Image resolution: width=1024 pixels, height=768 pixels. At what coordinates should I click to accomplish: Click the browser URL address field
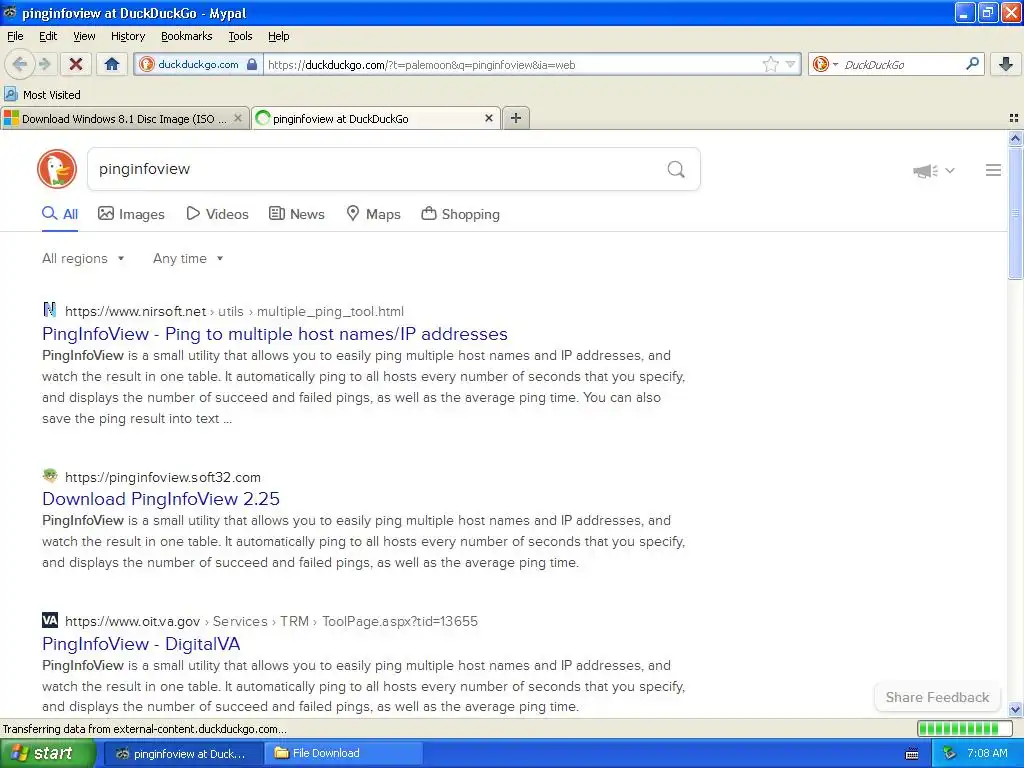coord(513,65)
